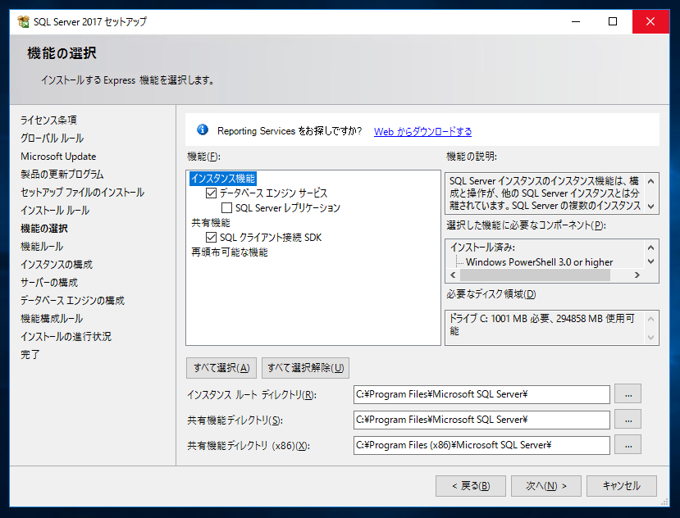Click the blue information icon beside Reporting Services
The width and height of the screenshot is (680, 518).
tap(202, 129)
